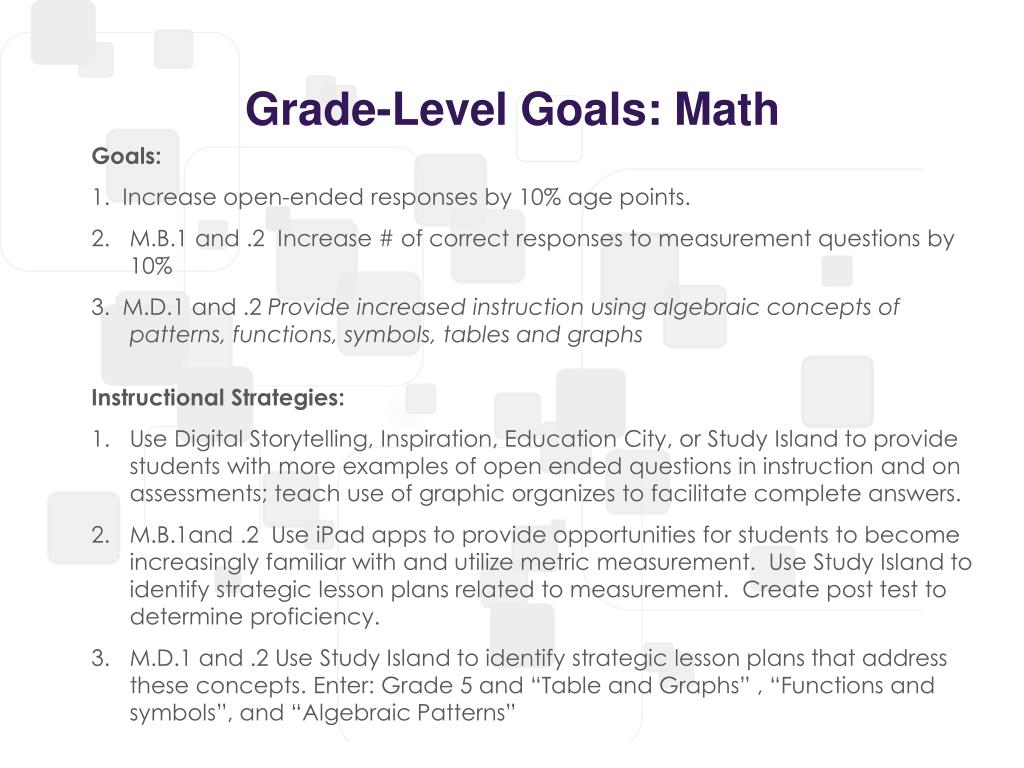Screen dimensions: 1024x768
Task: Click goal 2 about measurement questions
Action: (522, 239)
